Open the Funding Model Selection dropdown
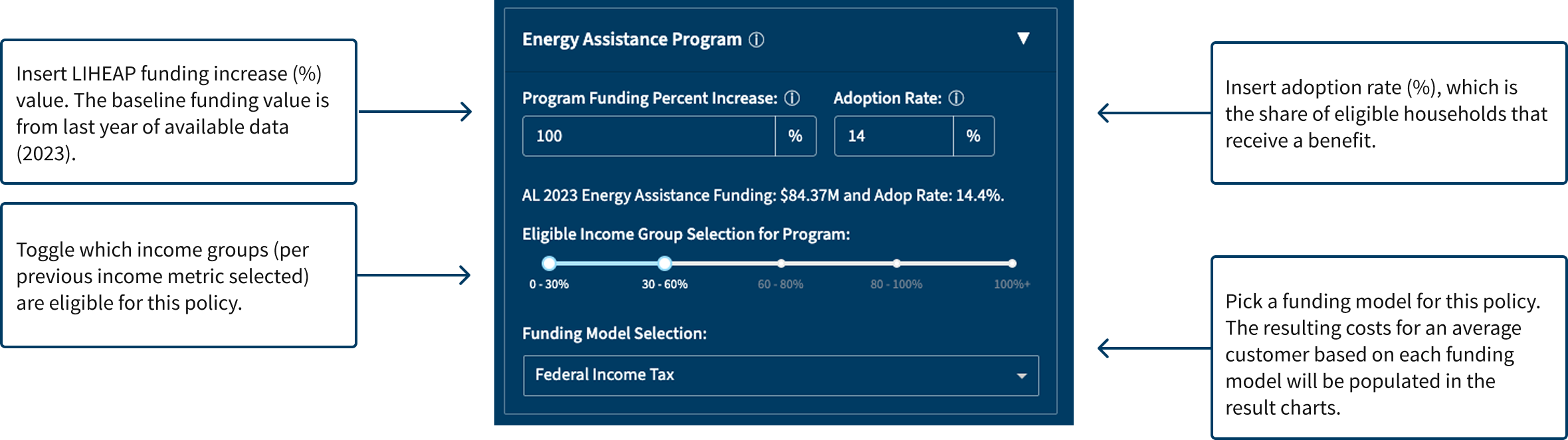Viewport: 1568px width, 440px height. pyautogui.click(x=781, y=376)
